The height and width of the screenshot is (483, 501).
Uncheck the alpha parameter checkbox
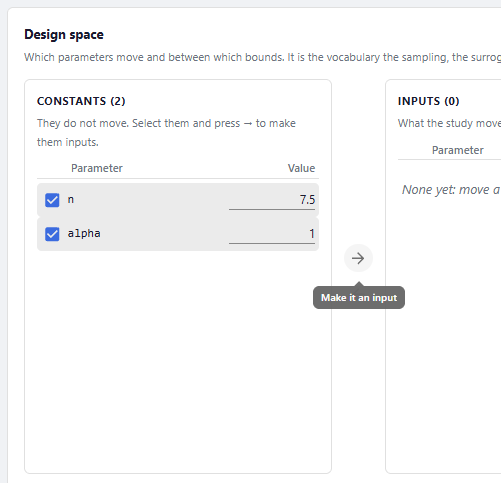click(52, 234)
